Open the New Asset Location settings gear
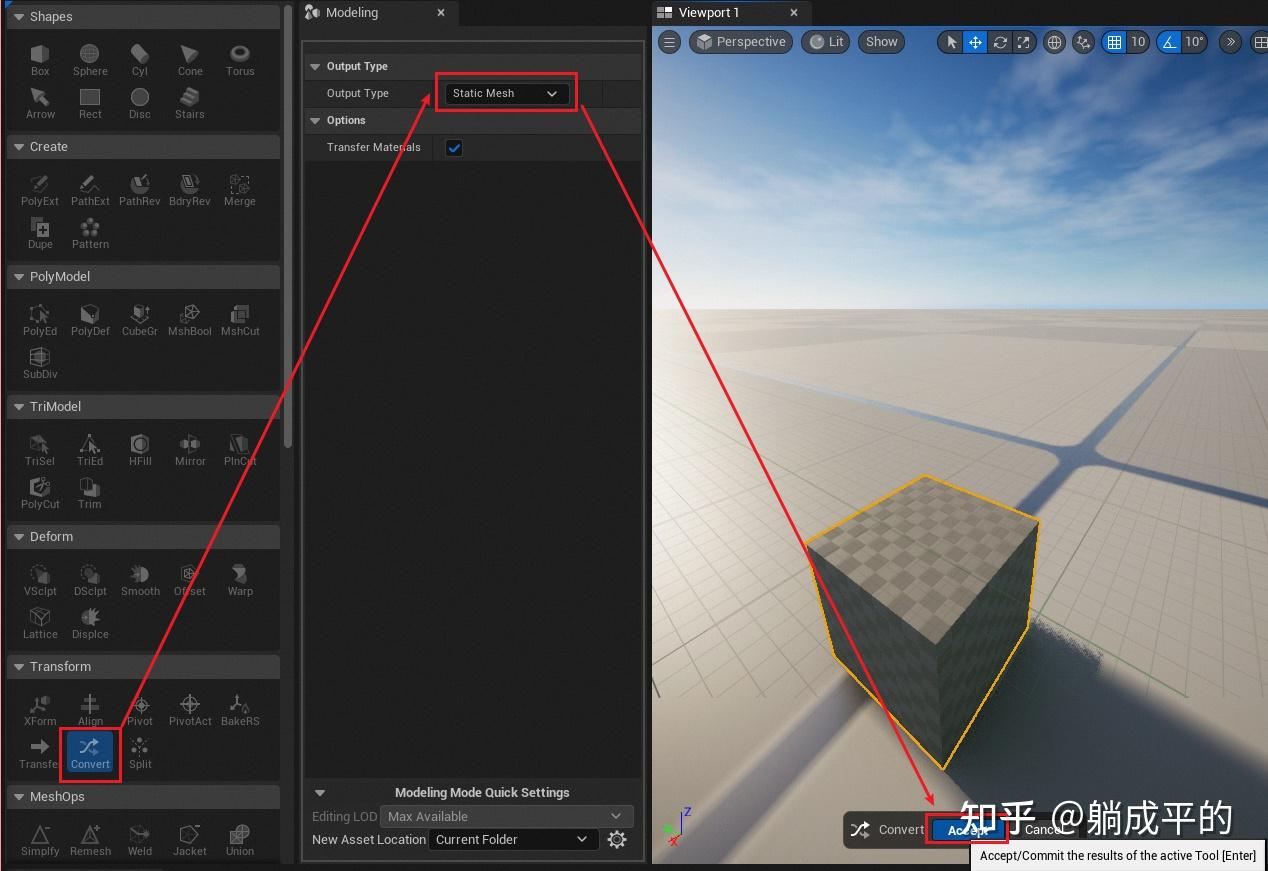1268x871 pixels. pos(617,839)
